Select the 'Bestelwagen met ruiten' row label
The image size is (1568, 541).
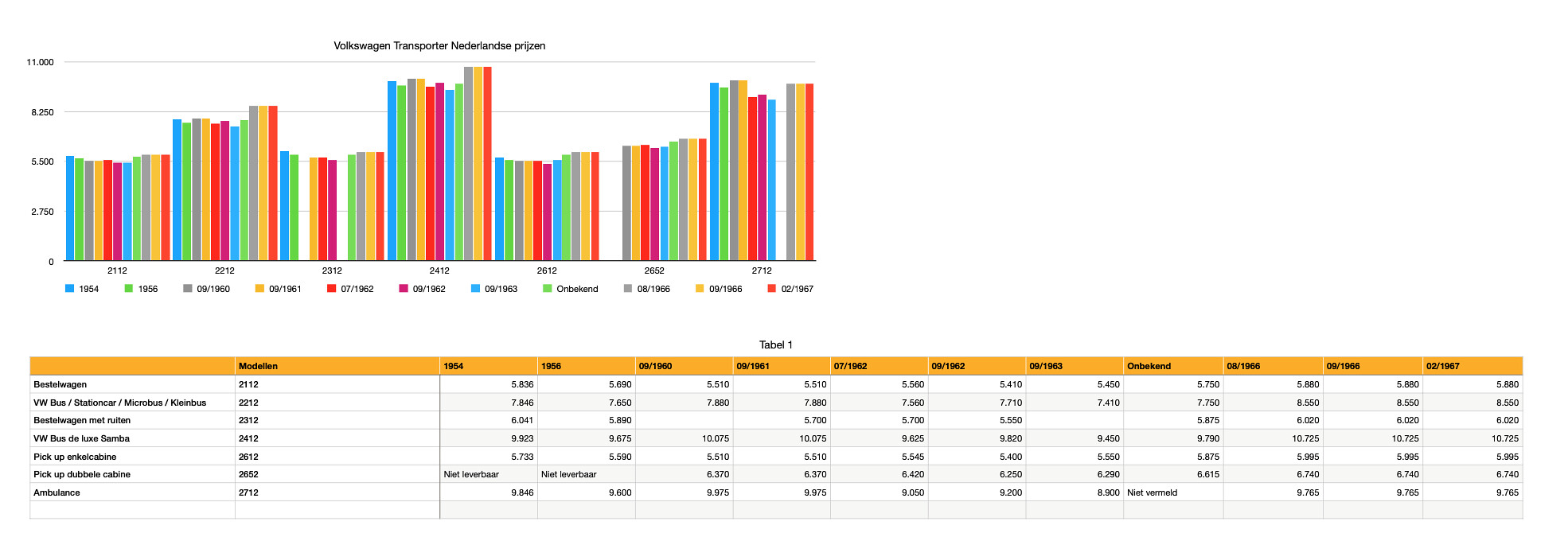[x=133, y=420]
